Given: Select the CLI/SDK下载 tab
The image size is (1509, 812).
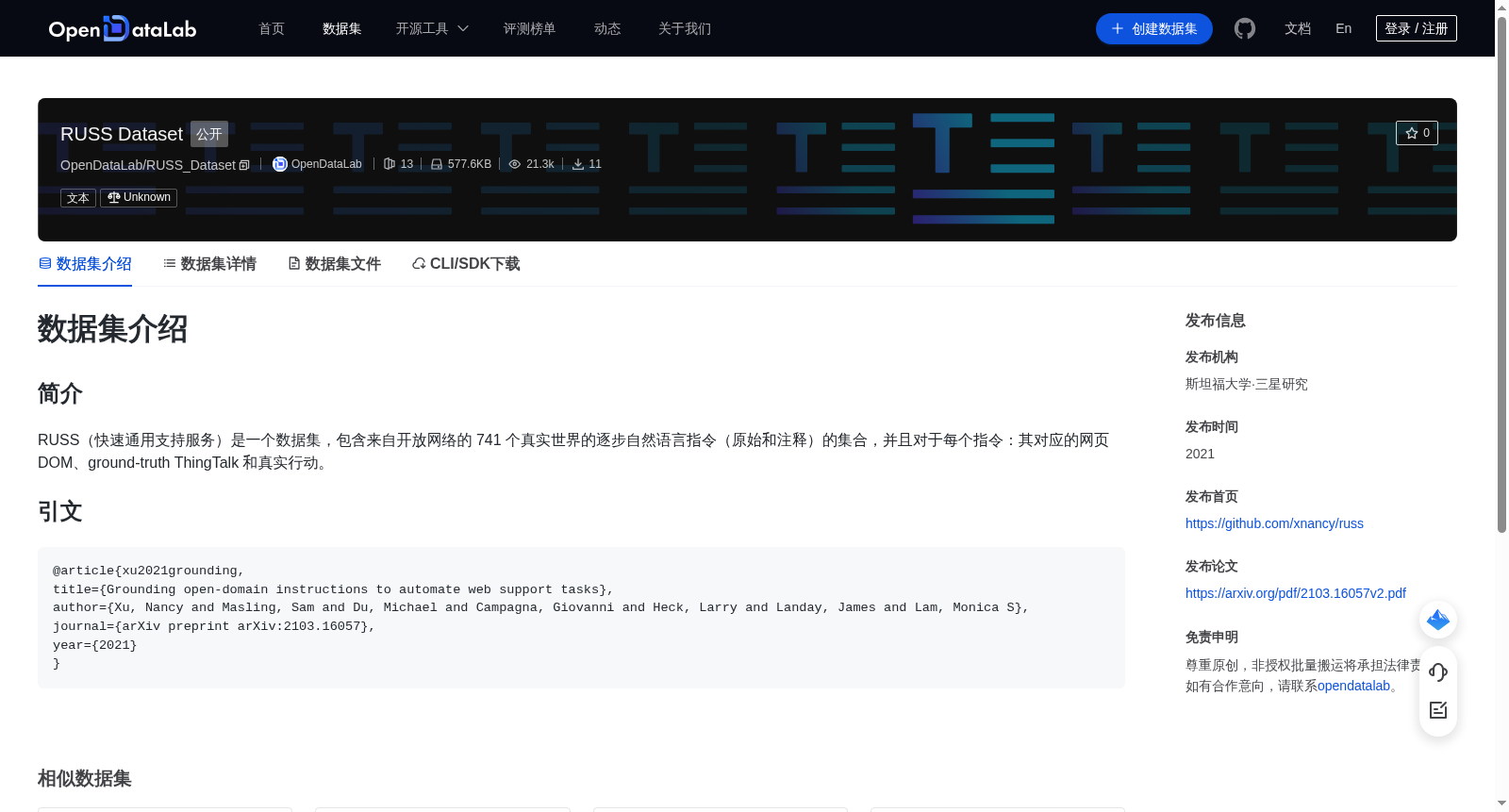Looking at the screenshot, I should 466,264.
